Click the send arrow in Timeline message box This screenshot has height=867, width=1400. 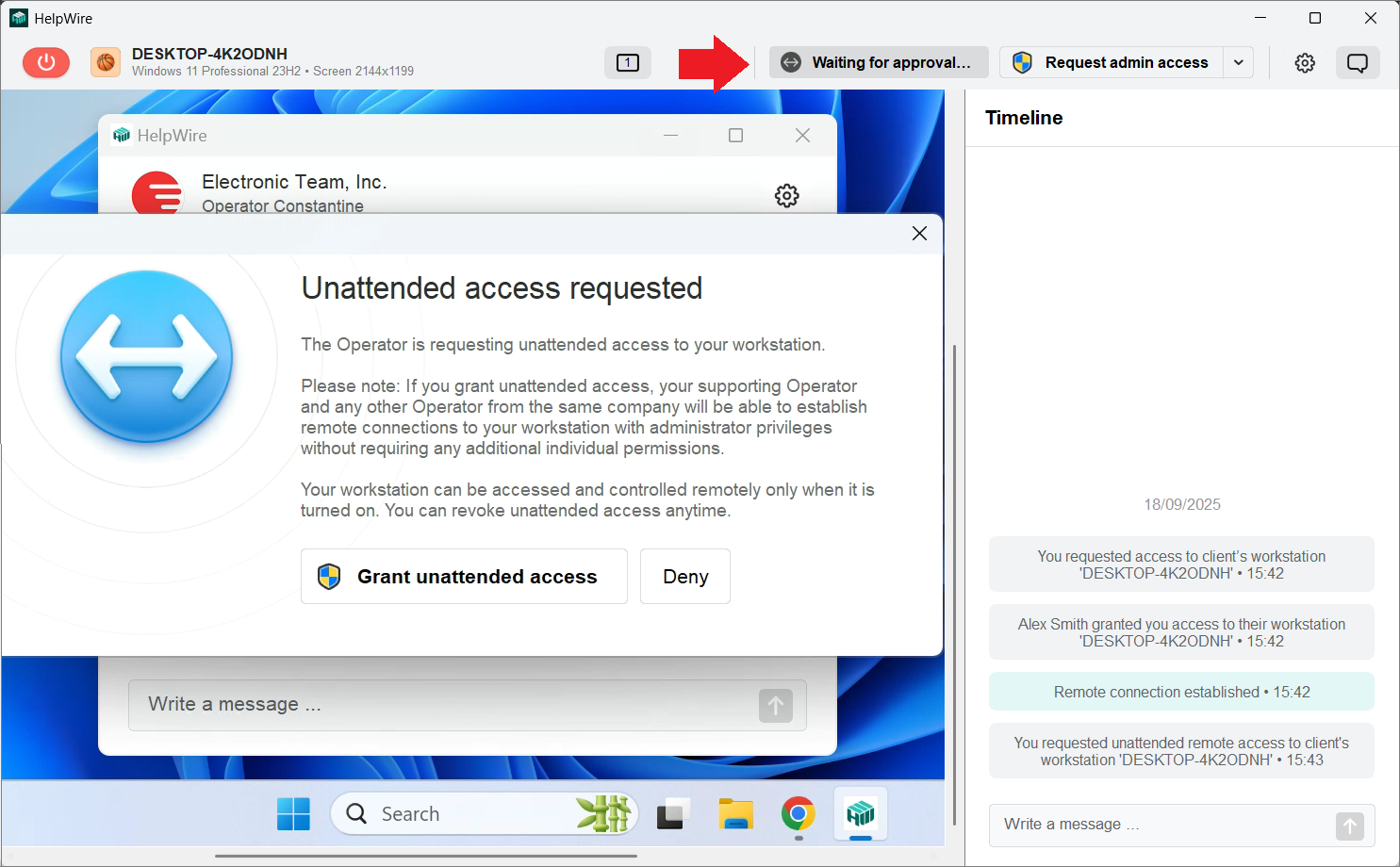[x=1349, y=824]
